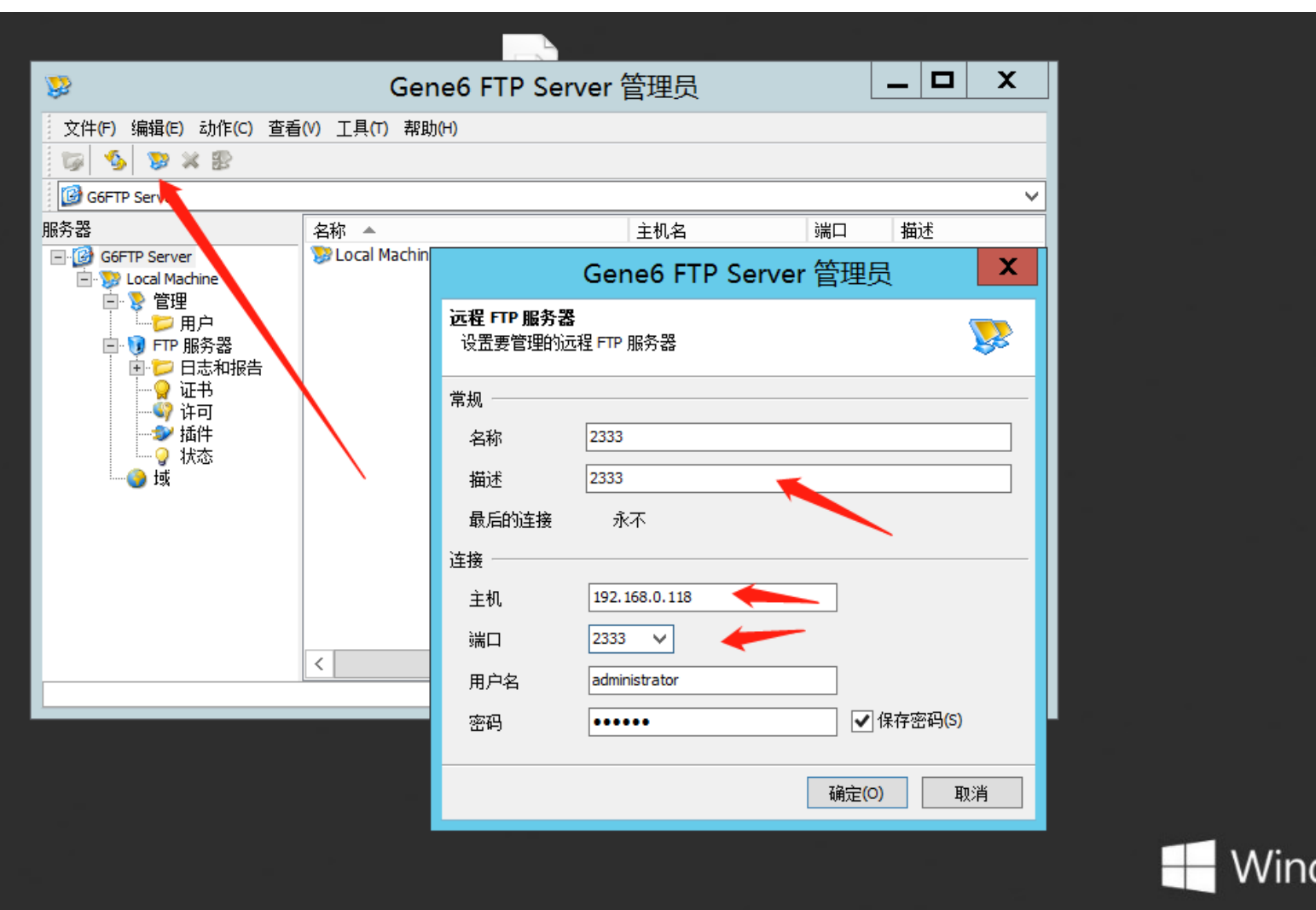Toggle the 保存密码 checkbox
Screen dimensions: 1316x910
pos(861,722)
